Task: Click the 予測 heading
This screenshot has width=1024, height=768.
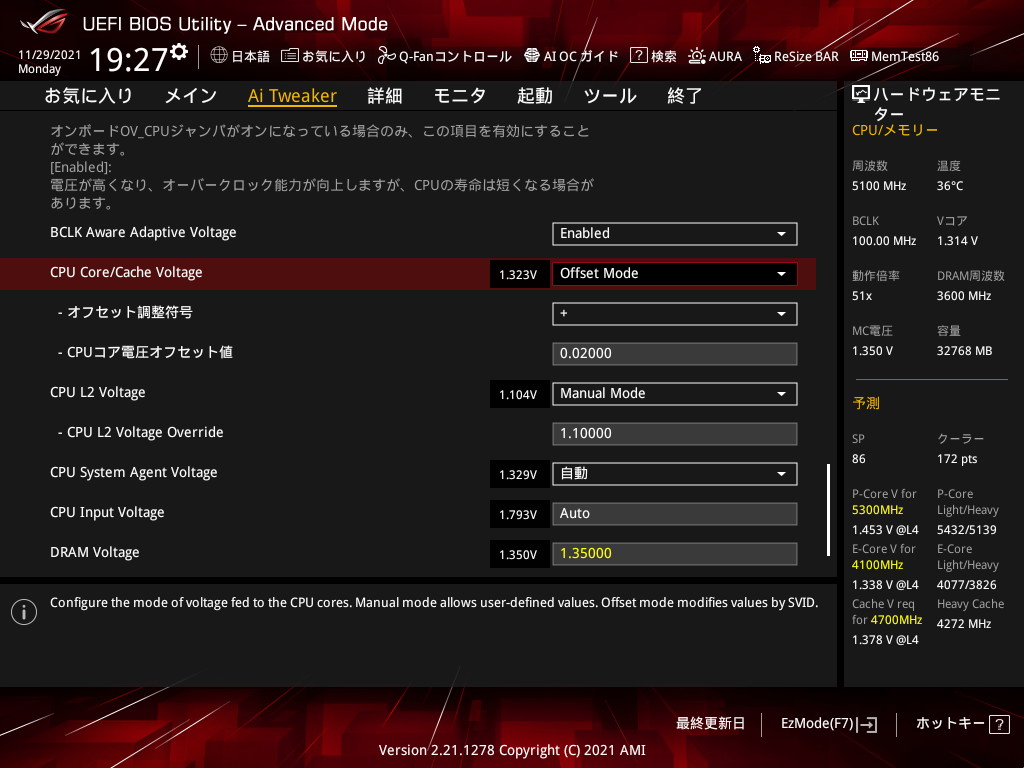Action: pos(866,403)
